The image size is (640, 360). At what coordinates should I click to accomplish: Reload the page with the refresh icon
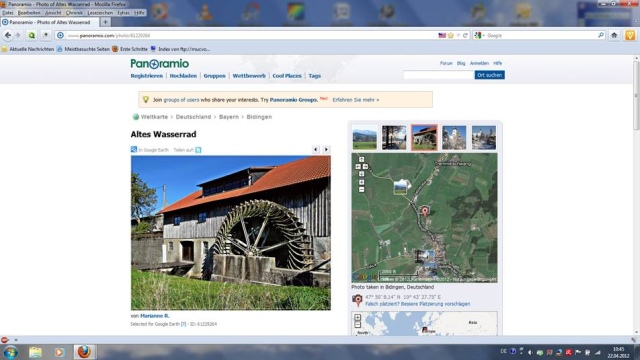point(465,36)
